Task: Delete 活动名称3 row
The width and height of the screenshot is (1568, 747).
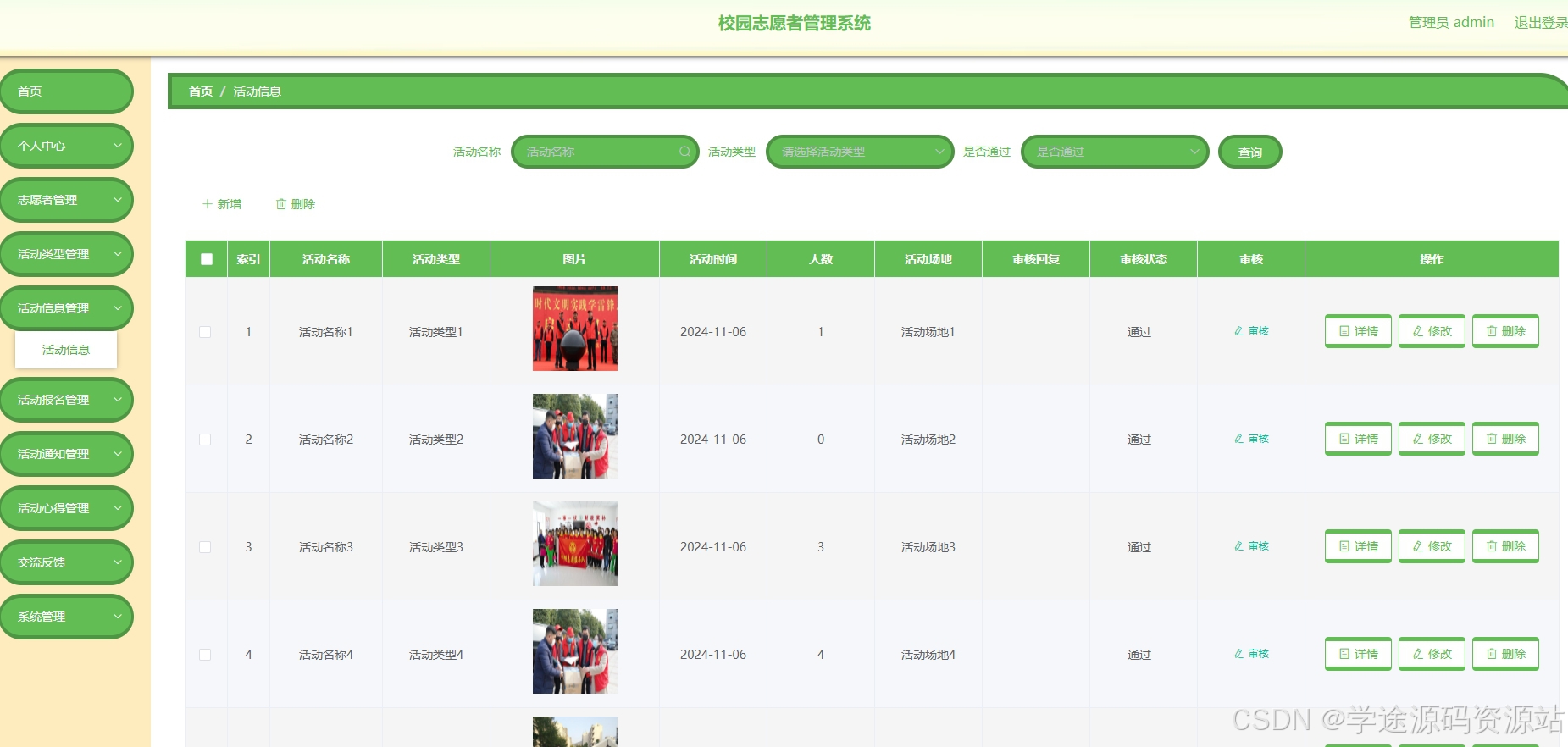Action: click(1505, 546)
